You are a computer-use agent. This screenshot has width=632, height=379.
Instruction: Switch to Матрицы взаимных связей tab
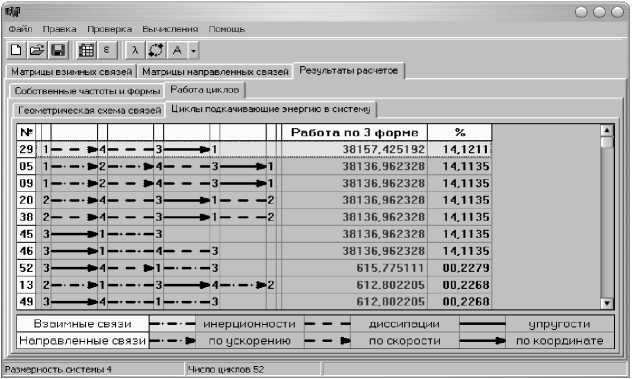[x=71, y=71]
